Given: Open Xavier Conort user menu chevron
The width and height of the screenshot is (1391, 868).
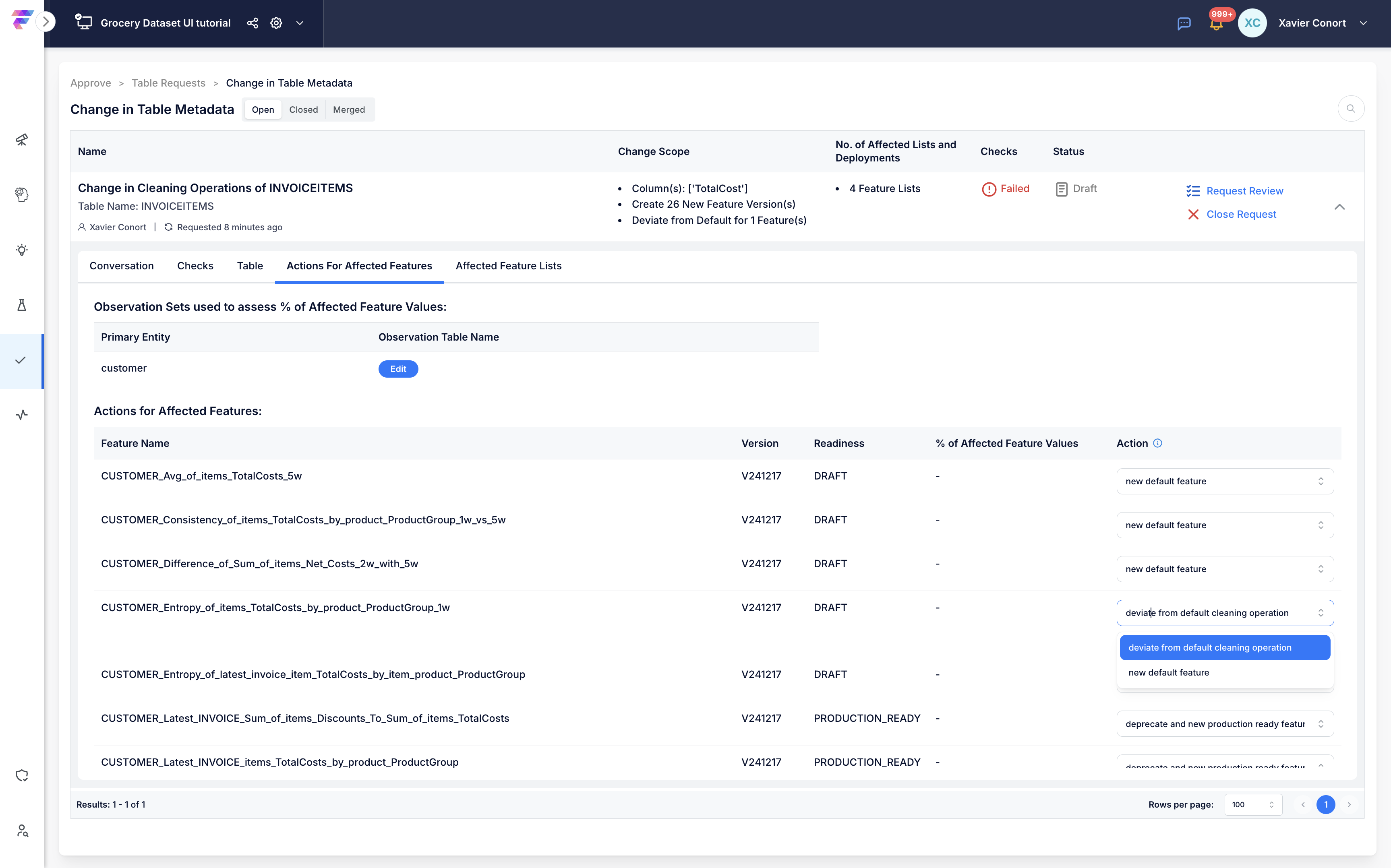Looking at the screenshot, I should point(1364,23).
